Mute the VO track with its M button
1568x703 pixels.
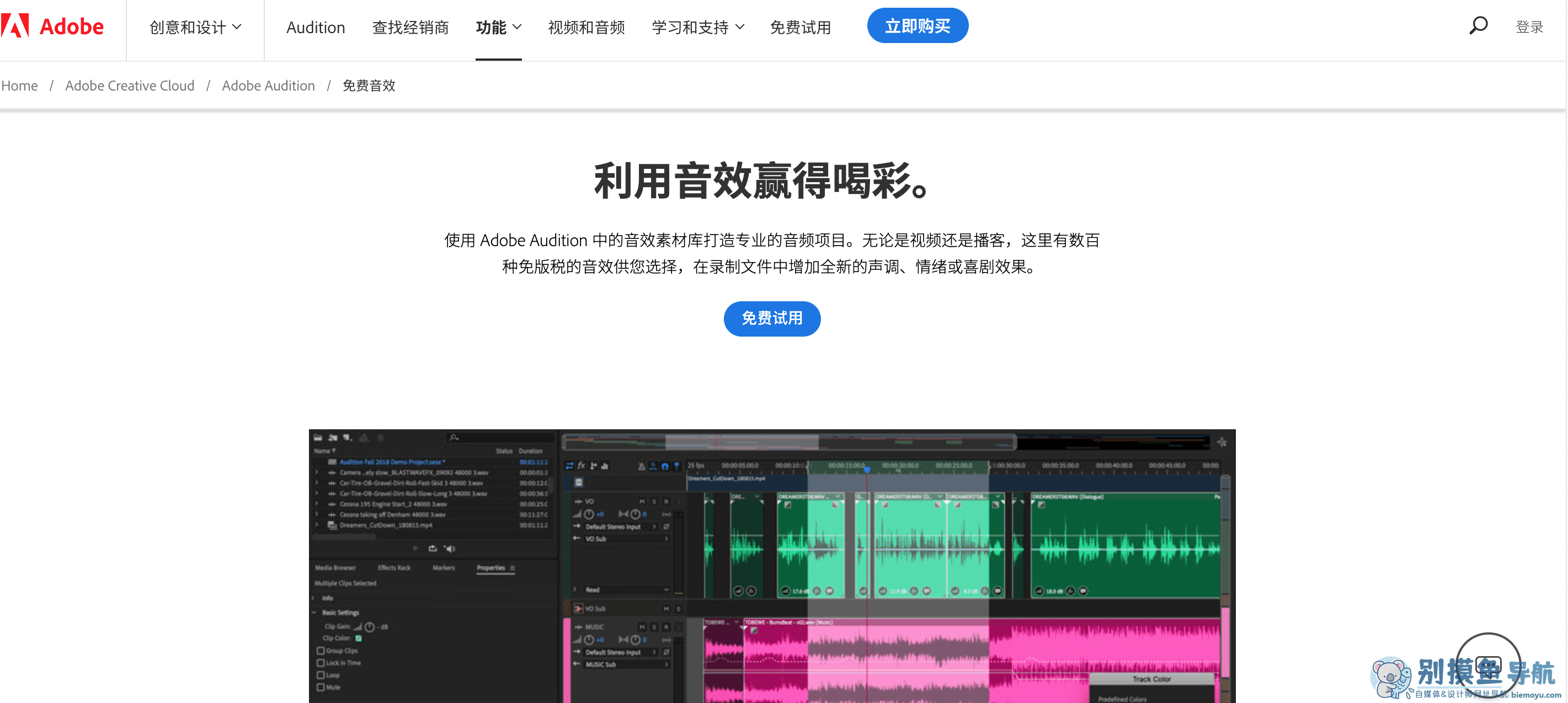coord(643,502)
